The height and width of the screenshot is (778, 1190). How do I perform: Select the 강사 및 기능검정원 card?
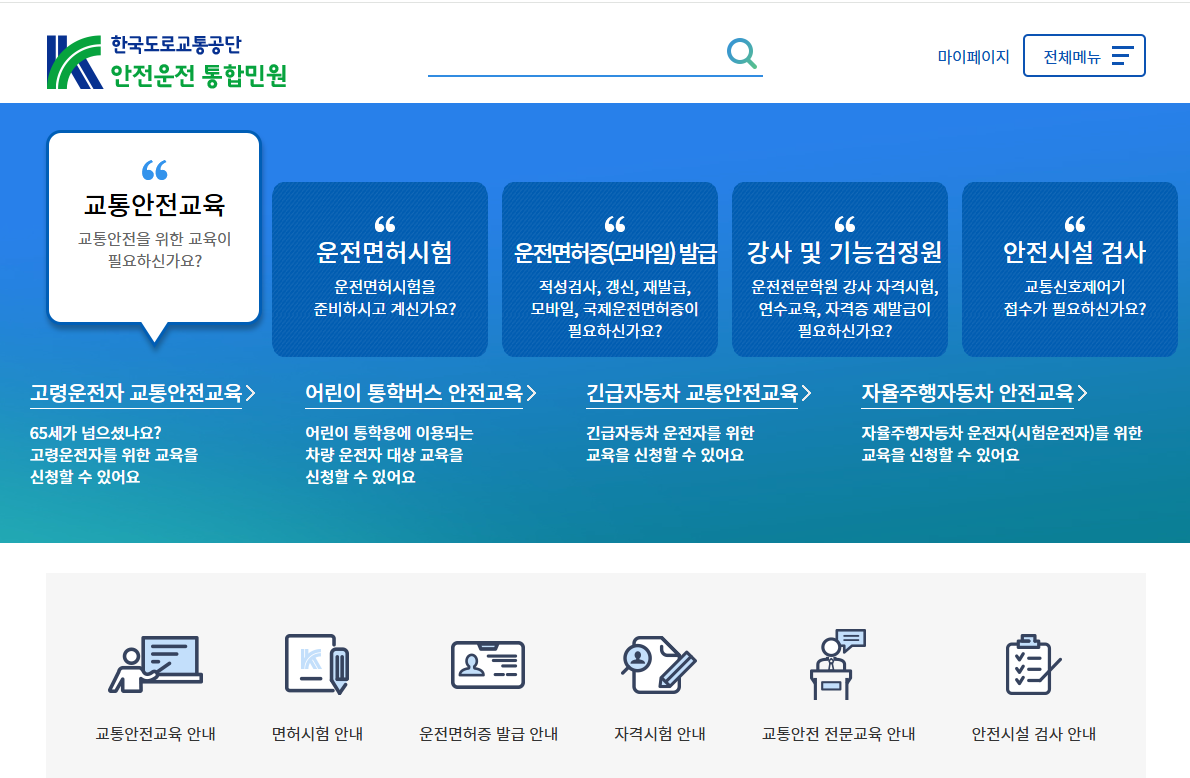point(839,268)
